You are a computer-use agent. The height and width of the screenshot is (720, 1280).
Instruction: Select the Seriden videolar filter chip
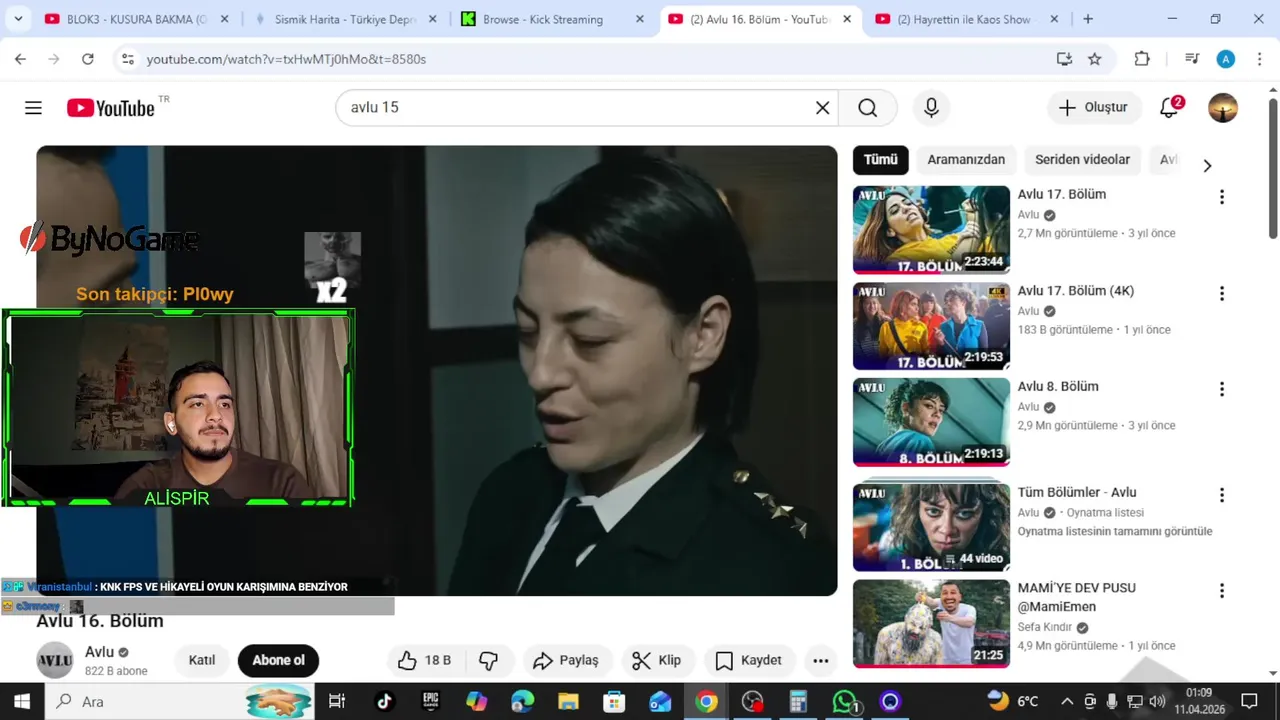click(1082, 160)
